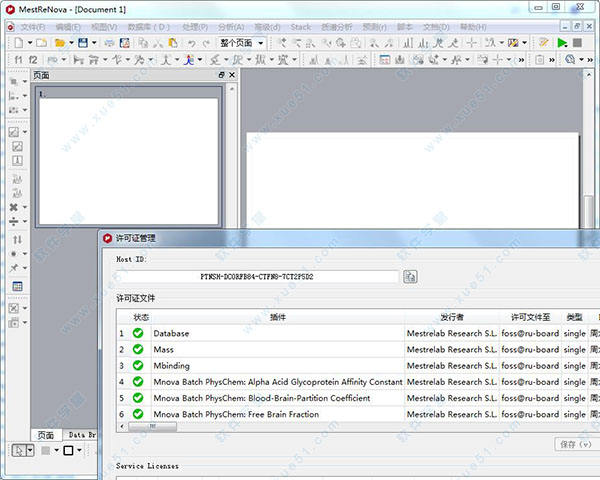The height and width of the screenshot is (480, 600).
Task: Open the 处理(P) menu
Action: point(195,27)
